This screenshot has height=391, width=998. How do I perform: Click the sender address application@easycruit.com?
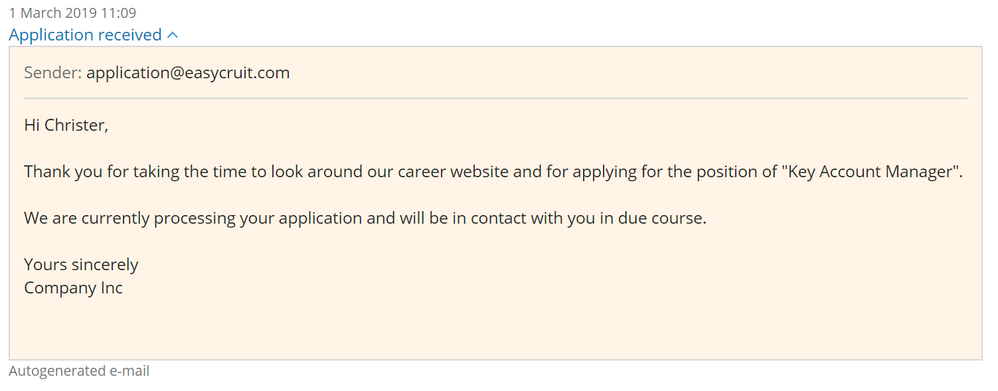coord(188,73)
